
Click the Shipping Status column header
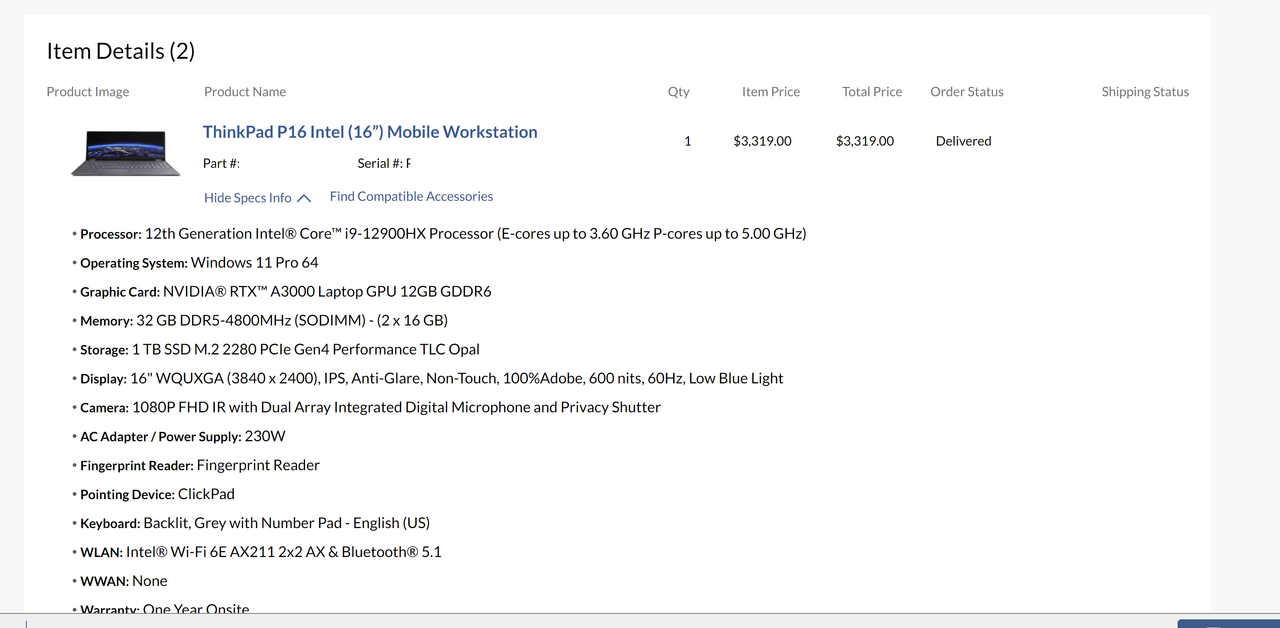point(1145,92)
